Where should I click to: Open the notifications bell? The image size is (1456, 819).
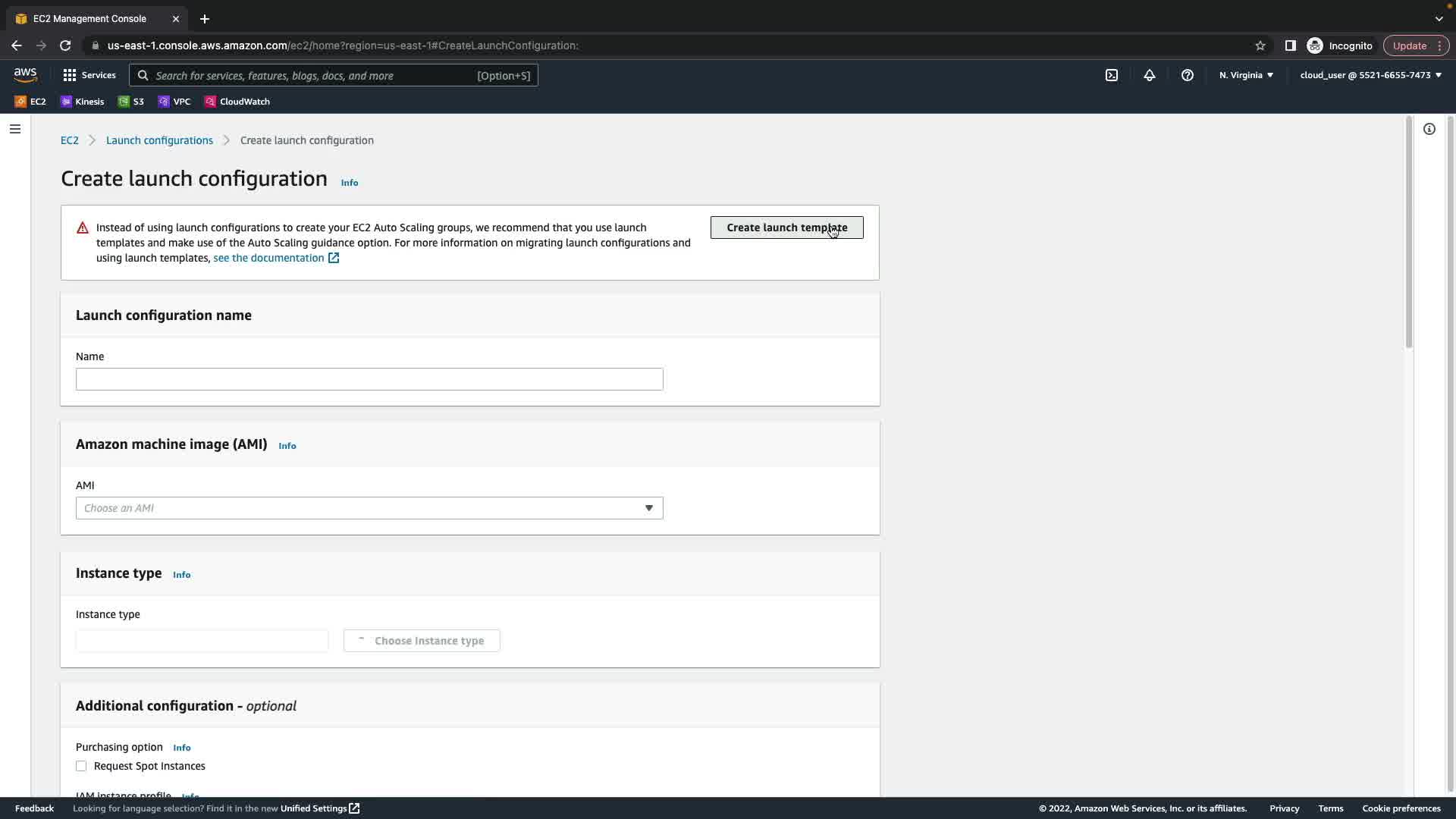(x=1150, y=75)
